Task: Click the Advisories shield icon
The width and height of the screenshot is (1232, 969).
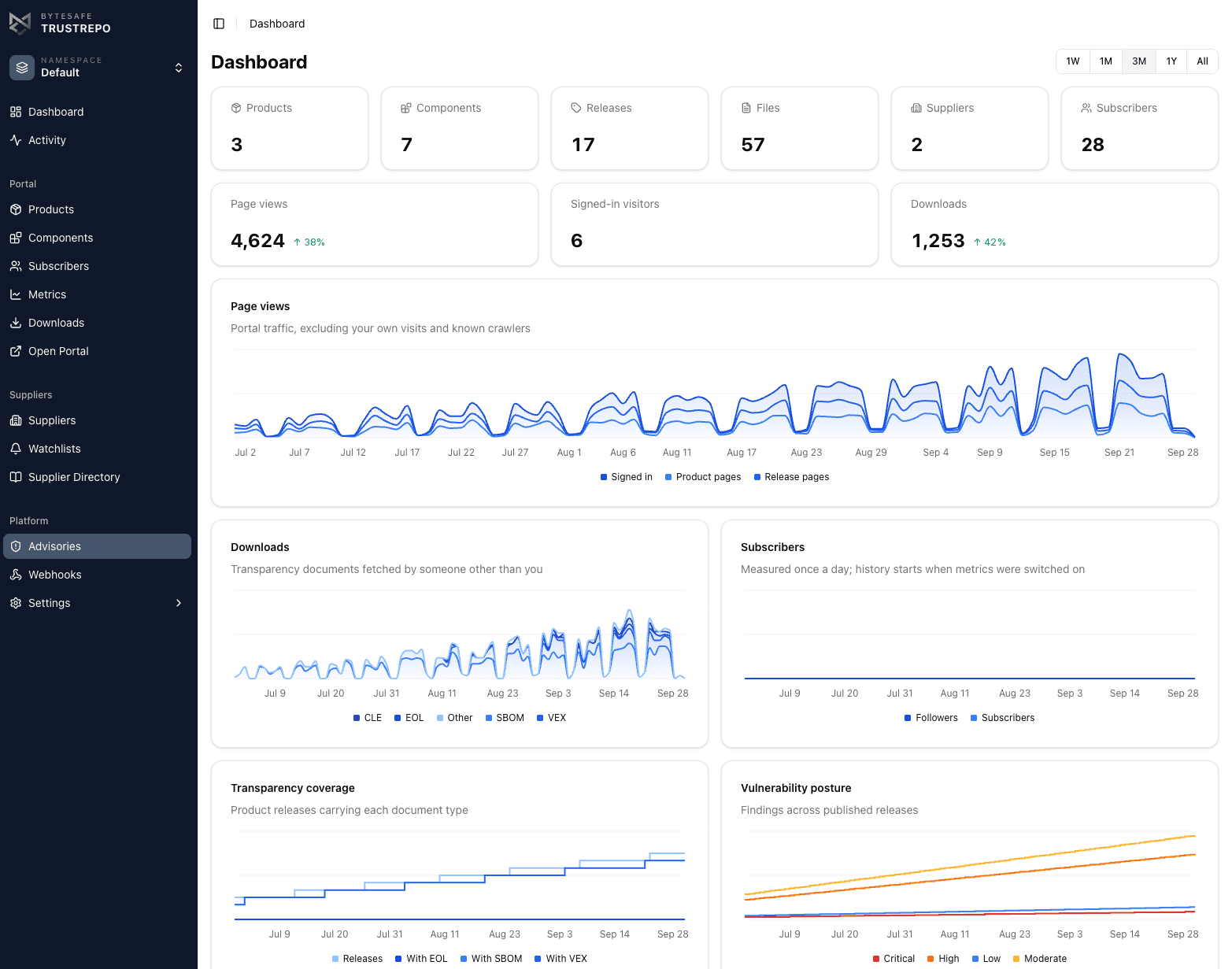Action: click(x=16, y=546)
